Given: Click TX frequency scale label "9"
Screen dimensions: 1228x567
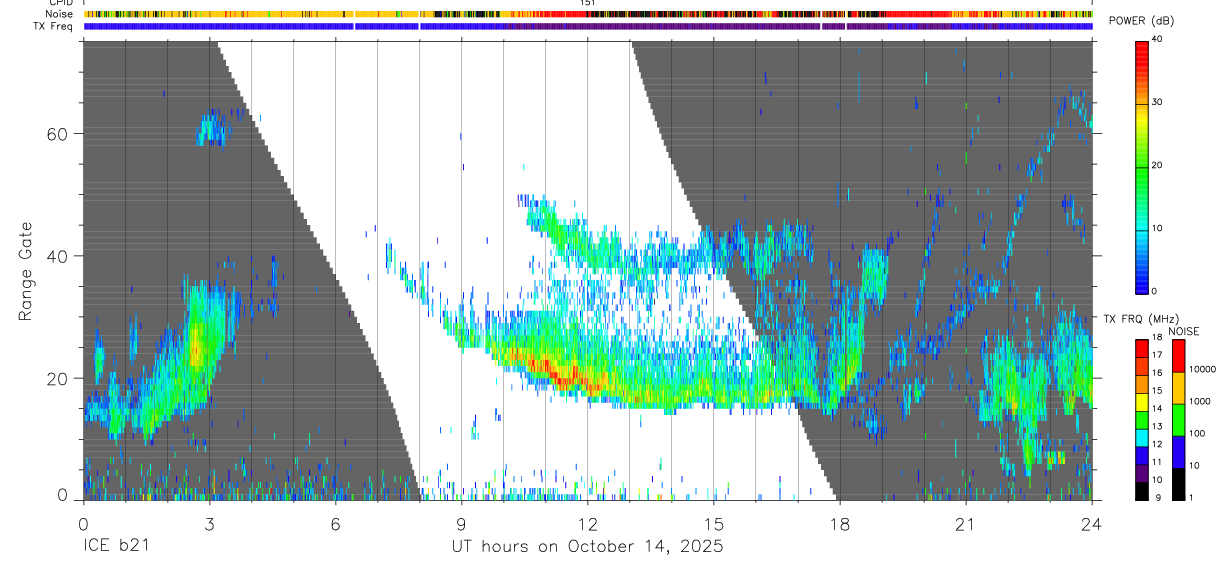Looking at the screenshot, I should (1157, 498).
